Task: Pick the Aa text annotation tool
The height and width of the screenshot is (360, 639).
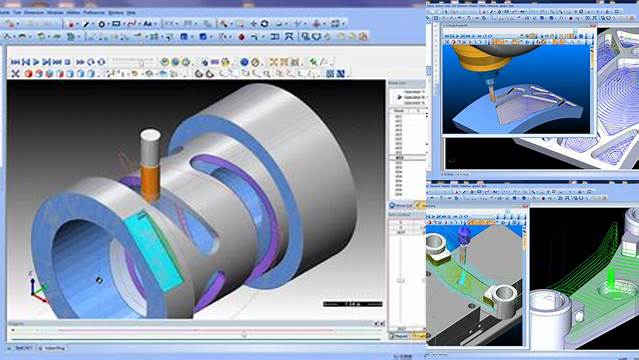Action: point(147,24)
